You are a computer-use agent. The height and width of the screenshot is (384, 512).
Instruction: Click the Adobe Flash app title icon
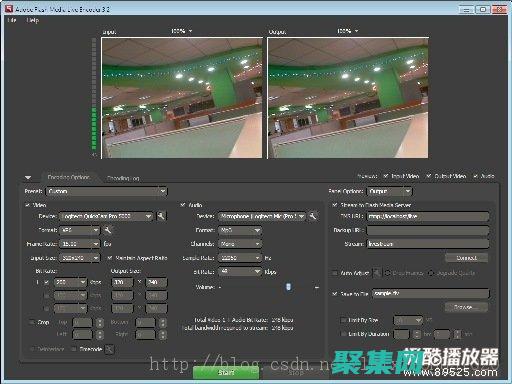point(9,9)
